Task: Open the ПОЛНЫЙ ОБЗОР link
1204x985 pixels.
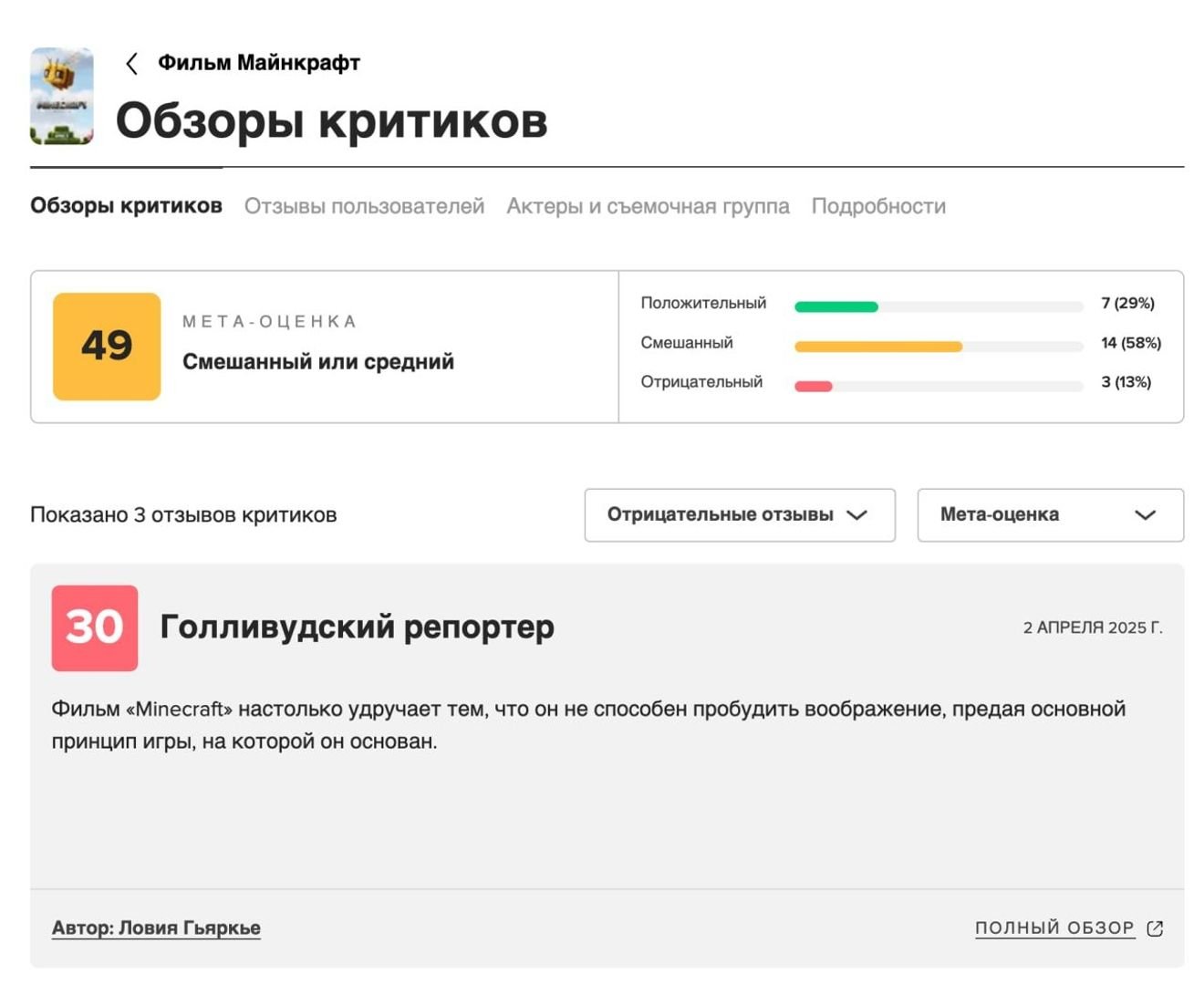Action: click(x=1054, y=928)
